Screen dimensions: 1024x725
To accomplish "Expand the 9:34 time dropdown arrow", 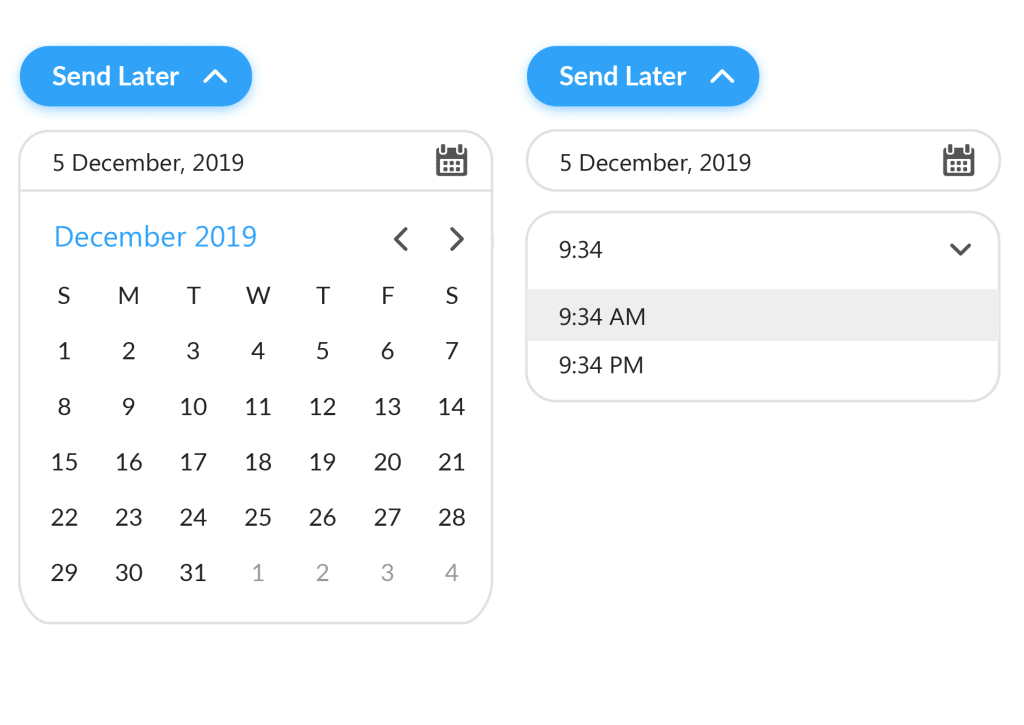I will [961, 250].
